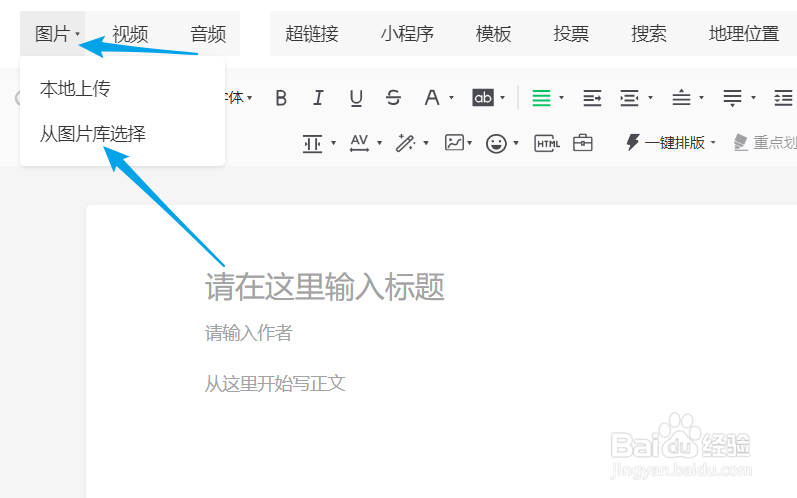Click the both-sides indent icon
This screenshot has width=797, height=498.
pyautogui.click(x=629, y=98)
